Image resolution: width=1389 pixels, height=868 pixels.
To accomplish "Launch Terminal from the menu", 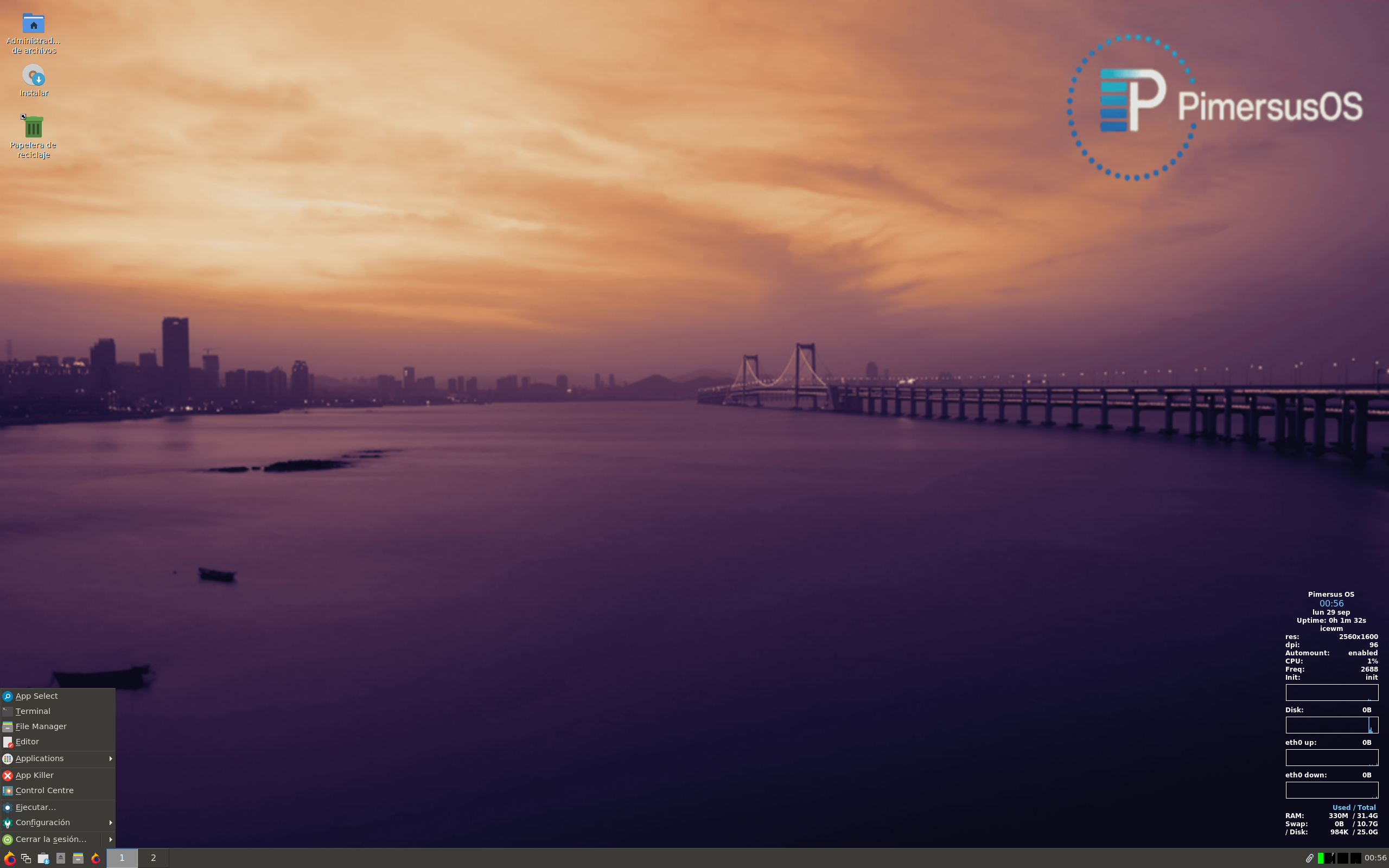I will pyautogui.click(x=58, y=711).
